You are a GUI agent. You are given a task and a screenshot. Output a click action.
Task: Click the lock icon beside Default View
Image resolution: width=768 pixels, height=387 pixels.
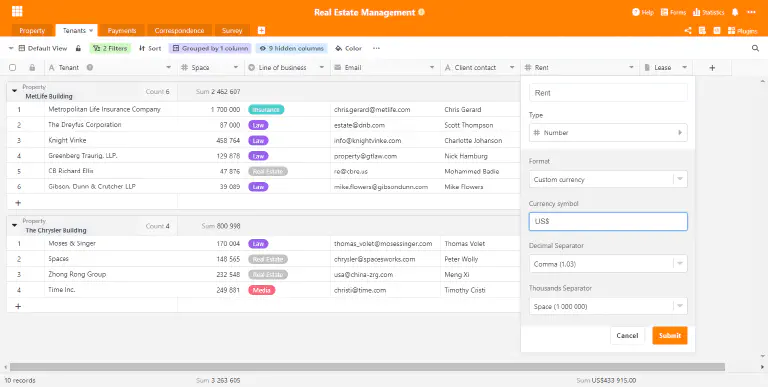coord(78,48)
